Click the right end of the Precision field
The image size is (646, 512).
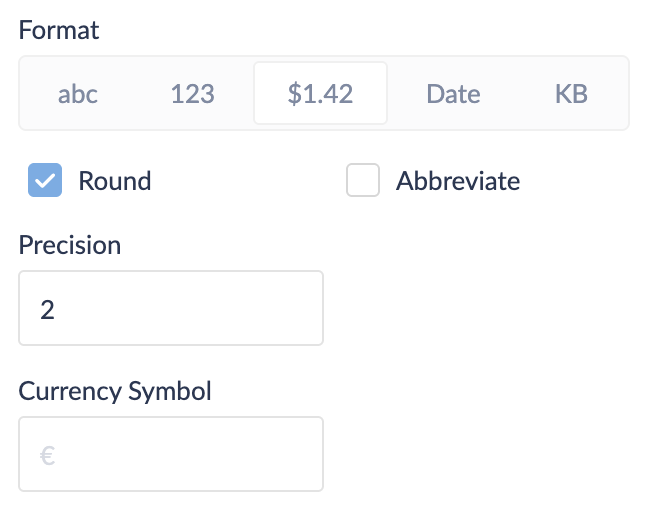305,308
